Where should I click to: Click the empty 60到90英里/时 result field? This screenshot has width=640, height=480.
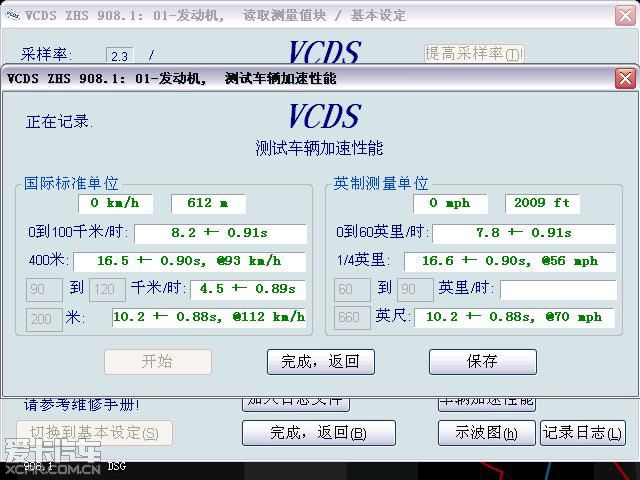pos(558,290)
